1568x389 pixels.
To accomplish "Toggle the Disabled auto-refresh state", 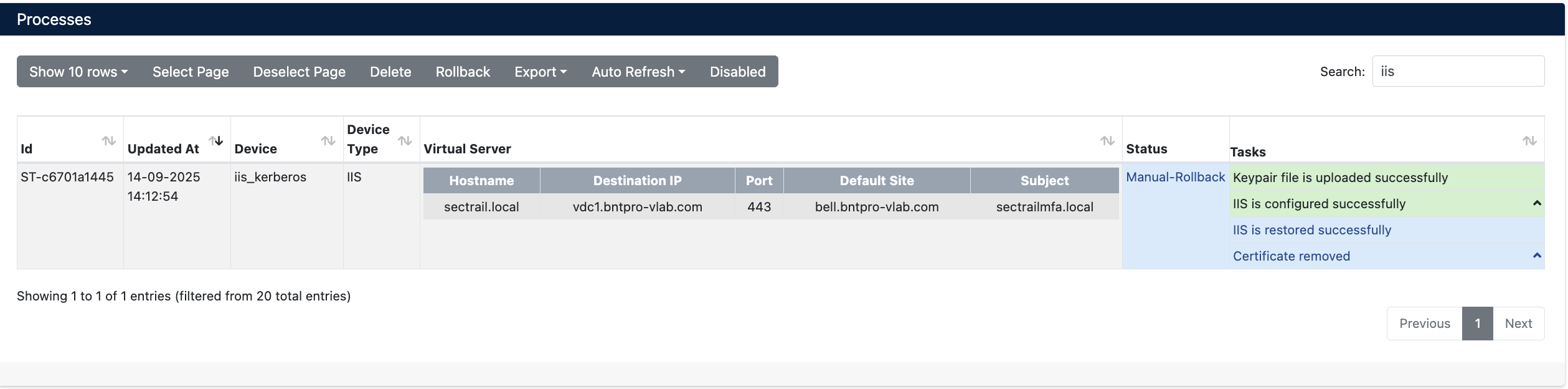I will [x=737, y=72].
